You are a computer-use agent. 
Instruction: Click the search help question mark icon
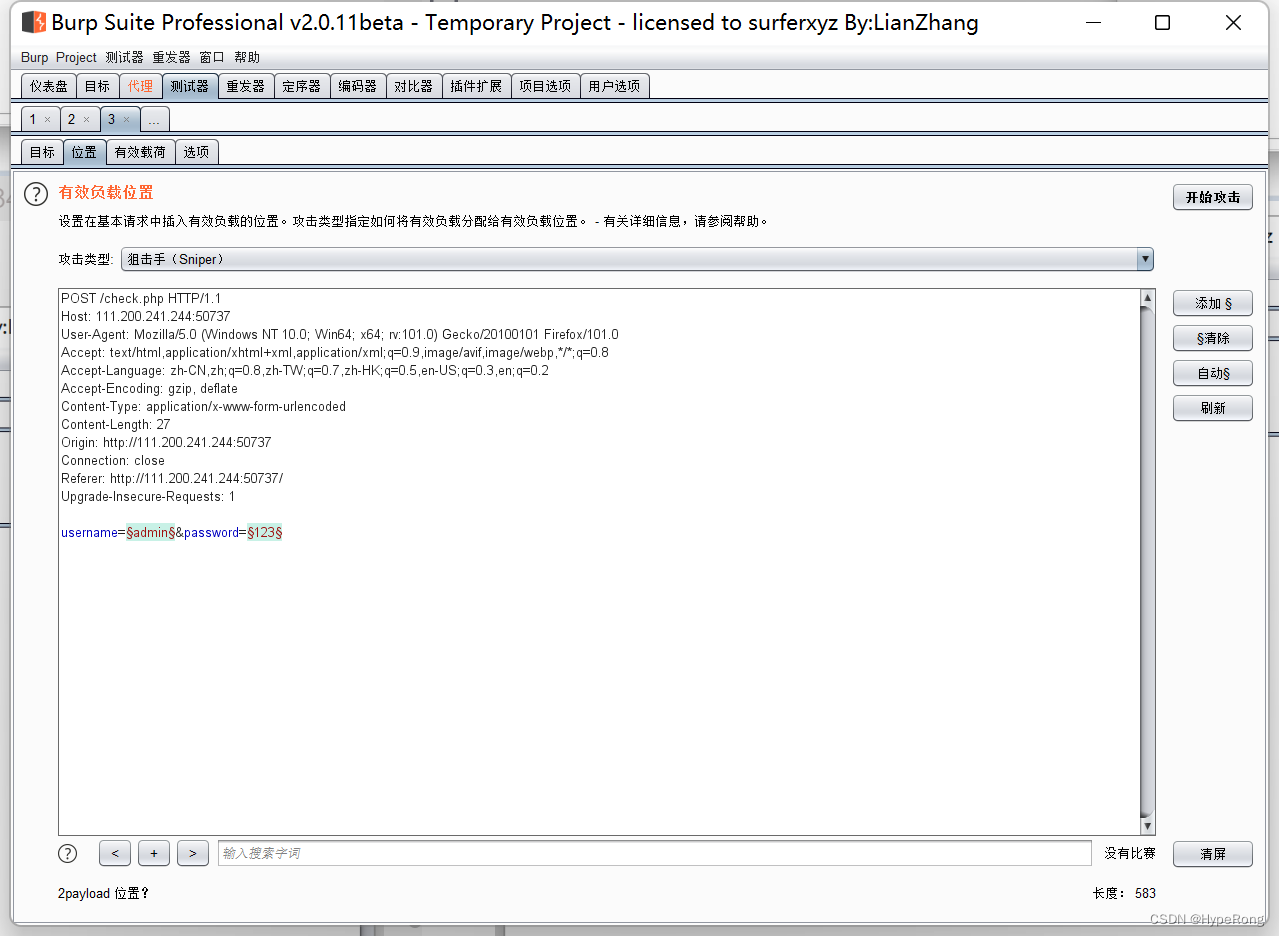point(67,853)
